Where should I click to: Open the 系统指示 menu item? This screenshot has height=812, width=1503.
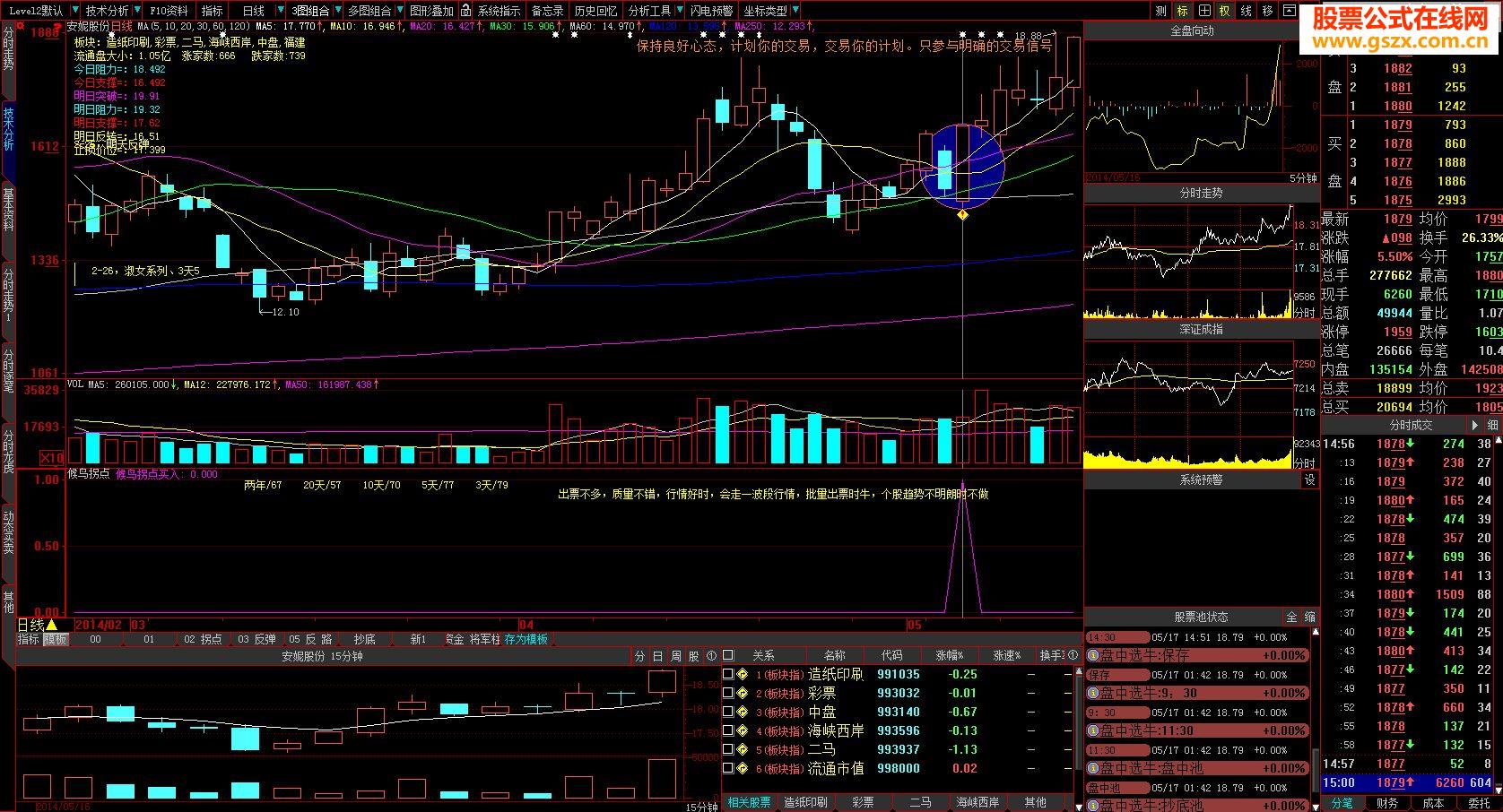499,11
